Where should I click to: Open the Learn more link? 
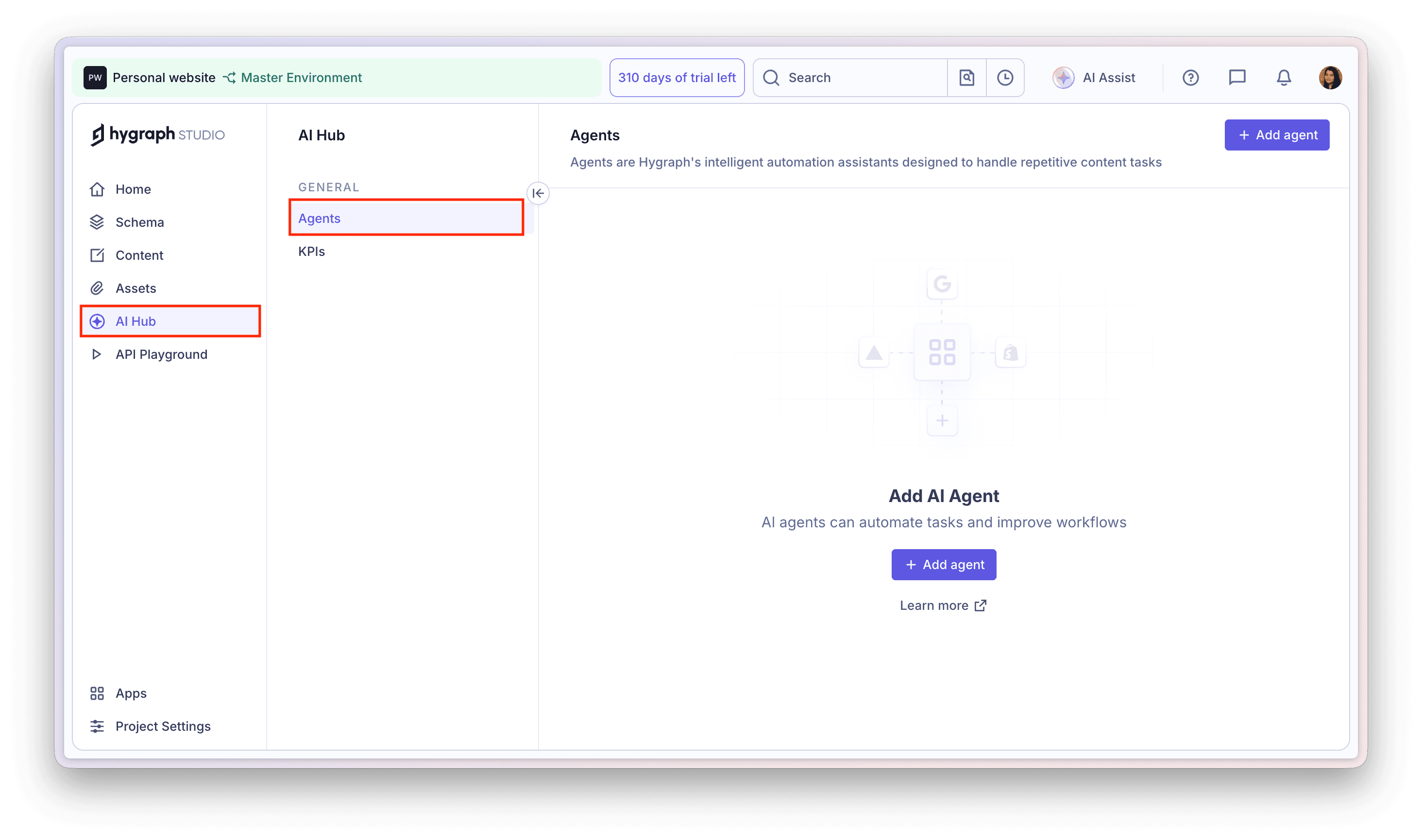[x=943, y=605]
